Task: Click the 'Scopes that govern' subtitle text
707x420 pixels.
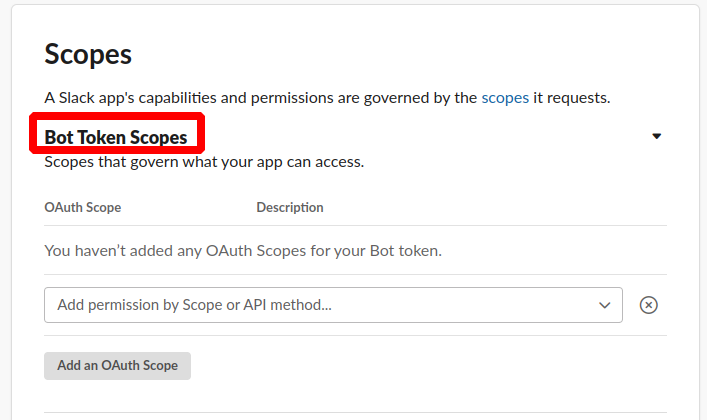Action: (x=204, y=162)
